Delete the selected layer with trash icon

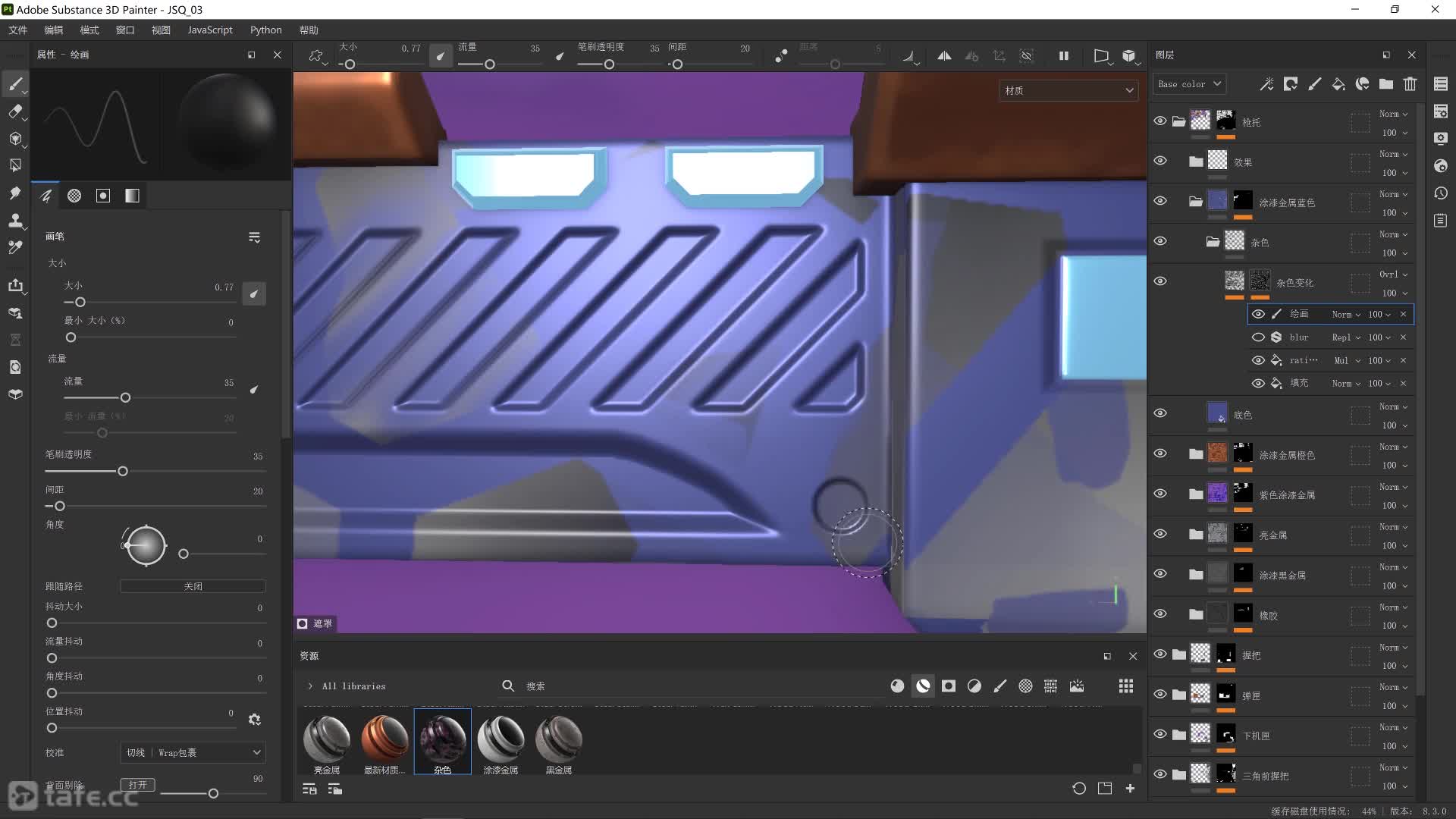click(1410, 83)
